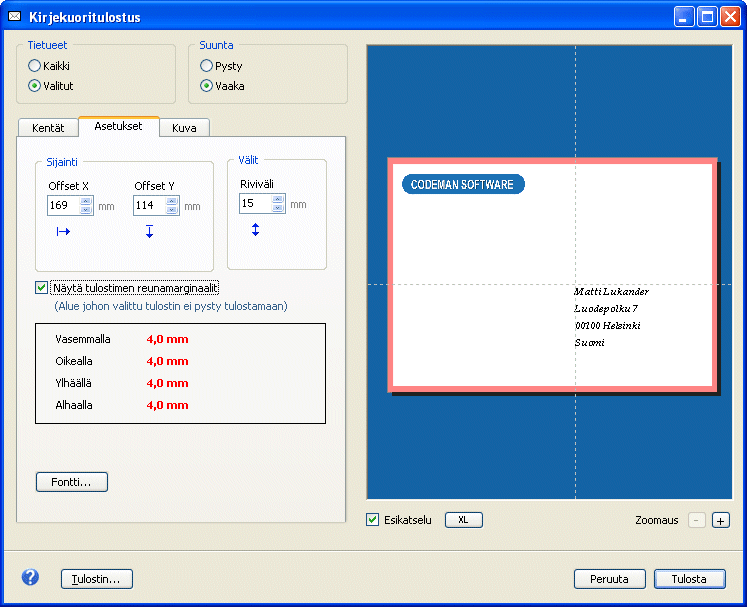Open the Kuva tab
Screen dimensions: 747x607
tap(184, 128)
